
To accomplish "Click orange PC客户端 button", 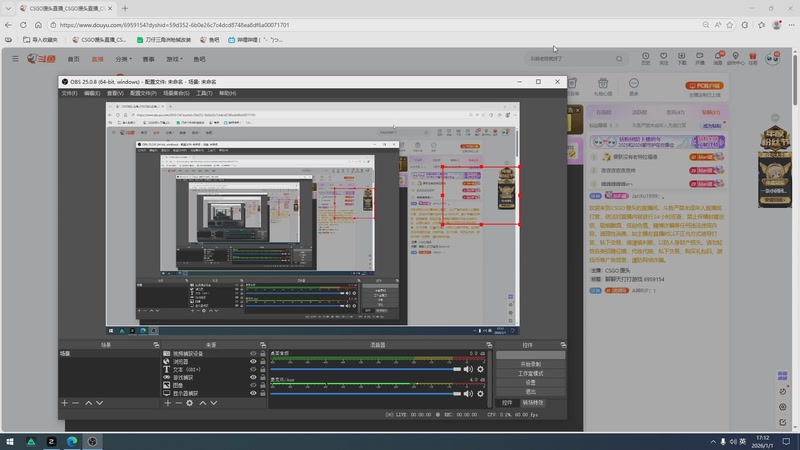I will (705, 86).
